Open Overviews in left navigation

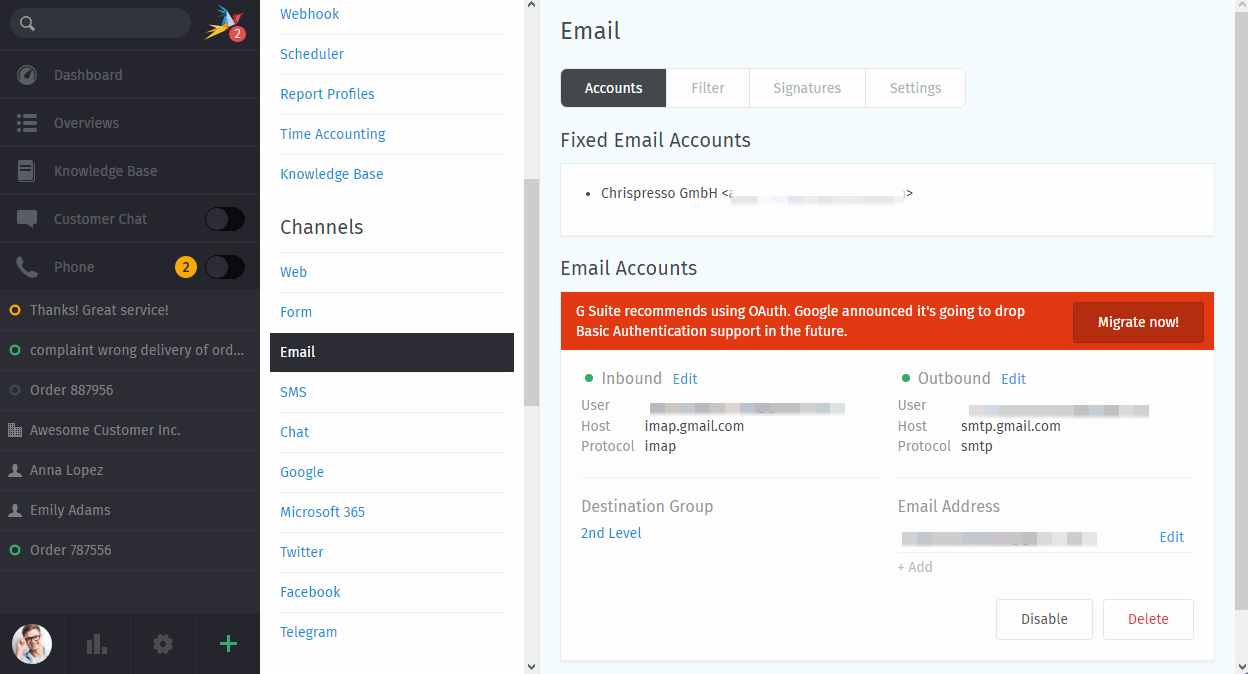point(130,123)
